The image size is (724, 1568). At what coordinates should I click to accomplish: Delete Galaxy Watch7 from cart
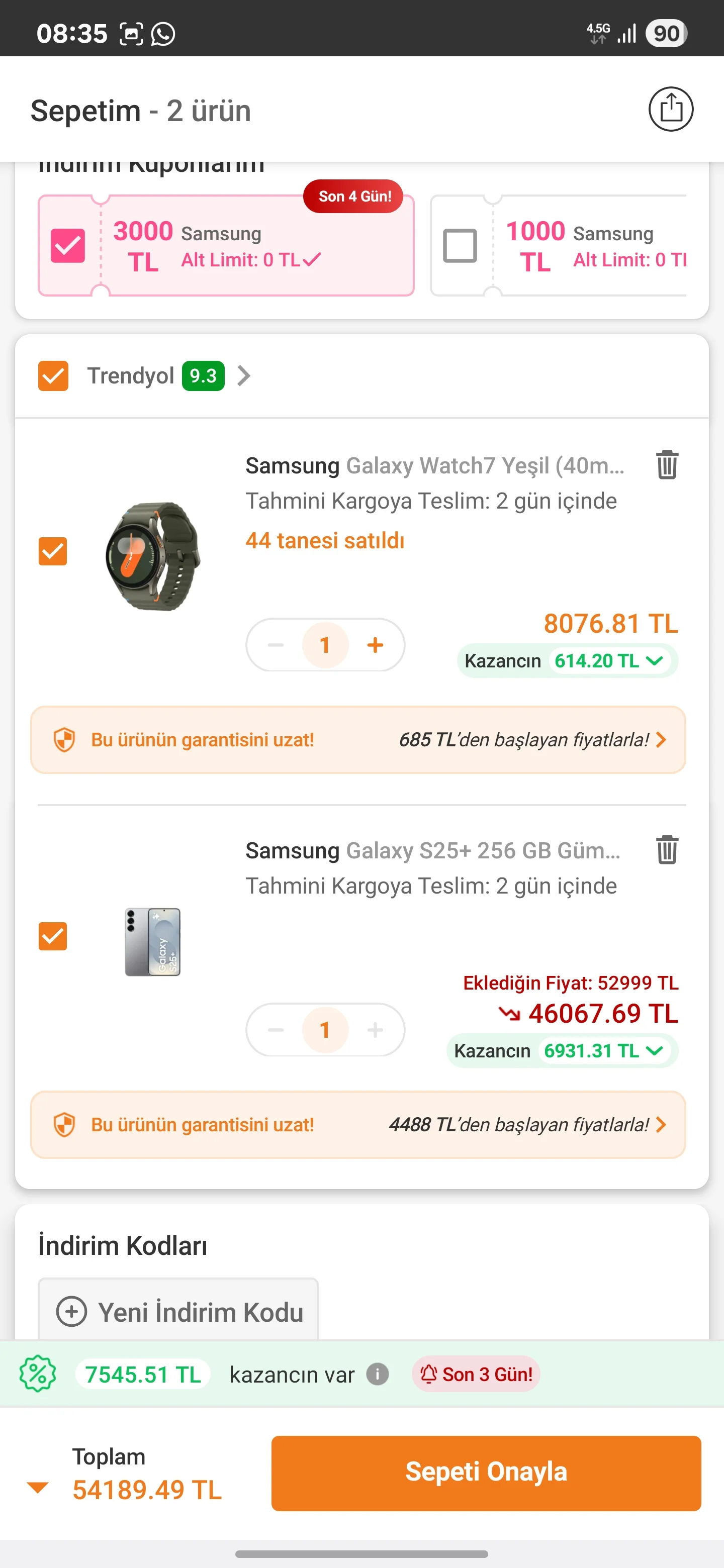click(667, 465)
